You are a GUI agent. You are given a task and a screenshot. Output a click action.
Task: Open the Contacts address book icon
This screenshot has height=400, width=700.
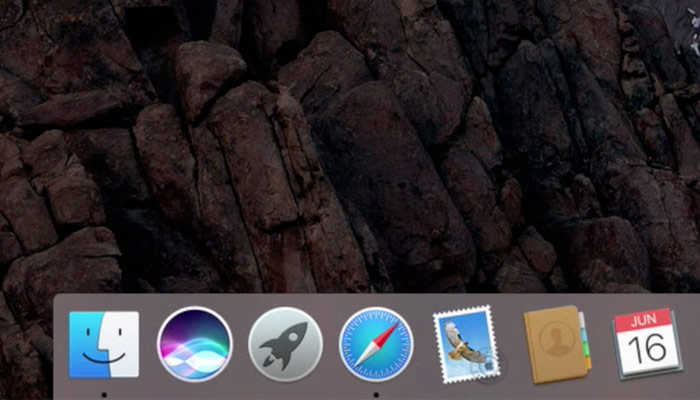(x=558, y=344)
